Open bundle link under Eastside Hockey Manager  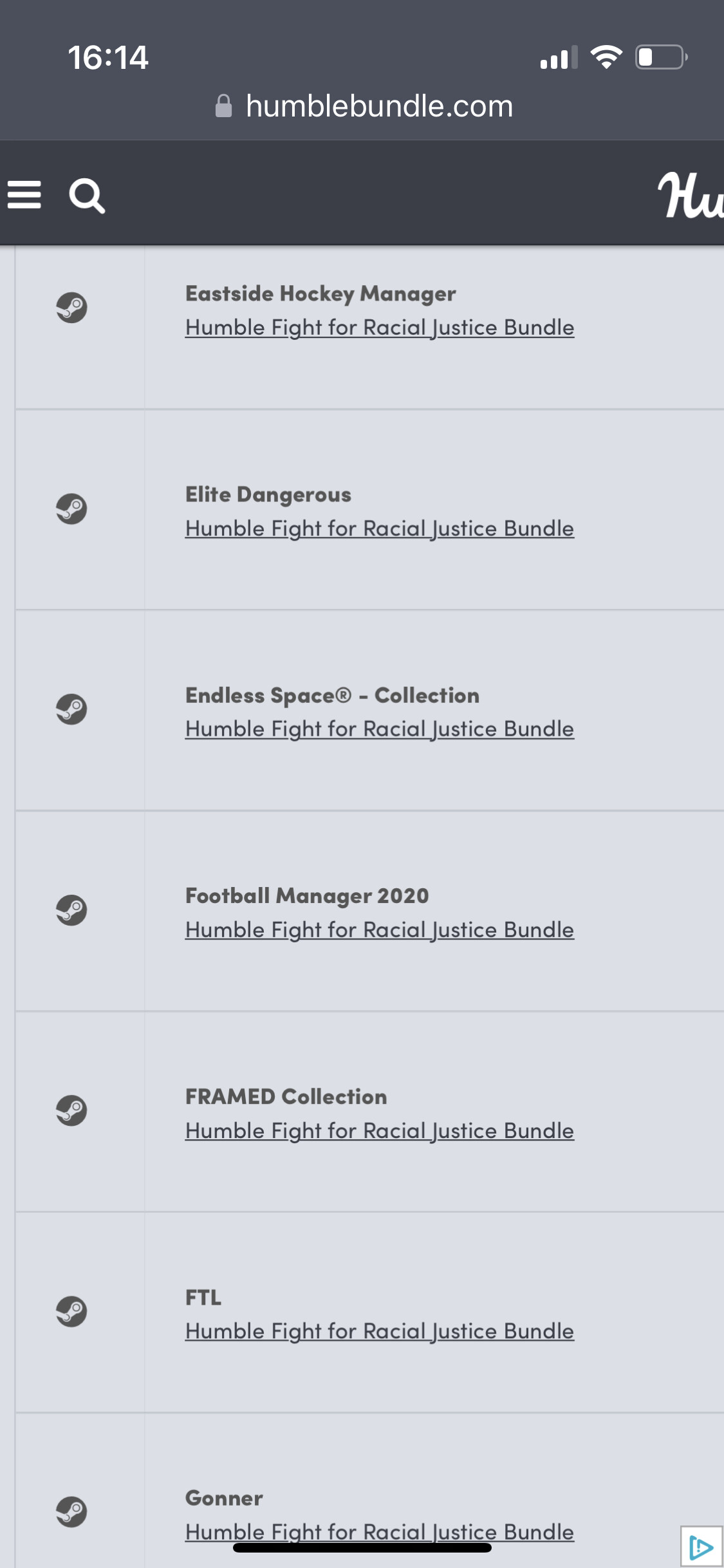click(379, 328)
